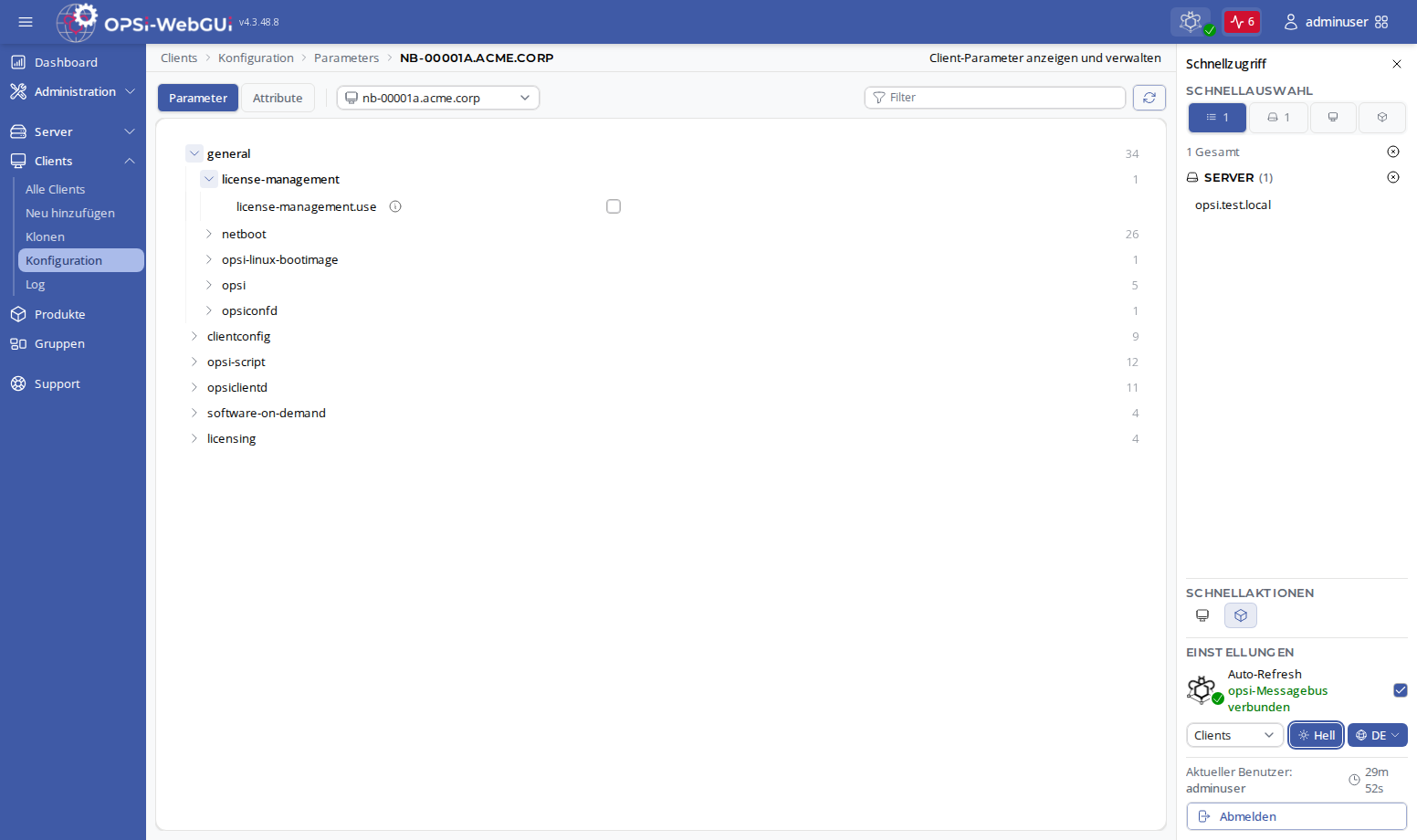Toggle the Auto-Refresh checkbox
This screenshot has width=1417, height=840.
[1401, 690]
